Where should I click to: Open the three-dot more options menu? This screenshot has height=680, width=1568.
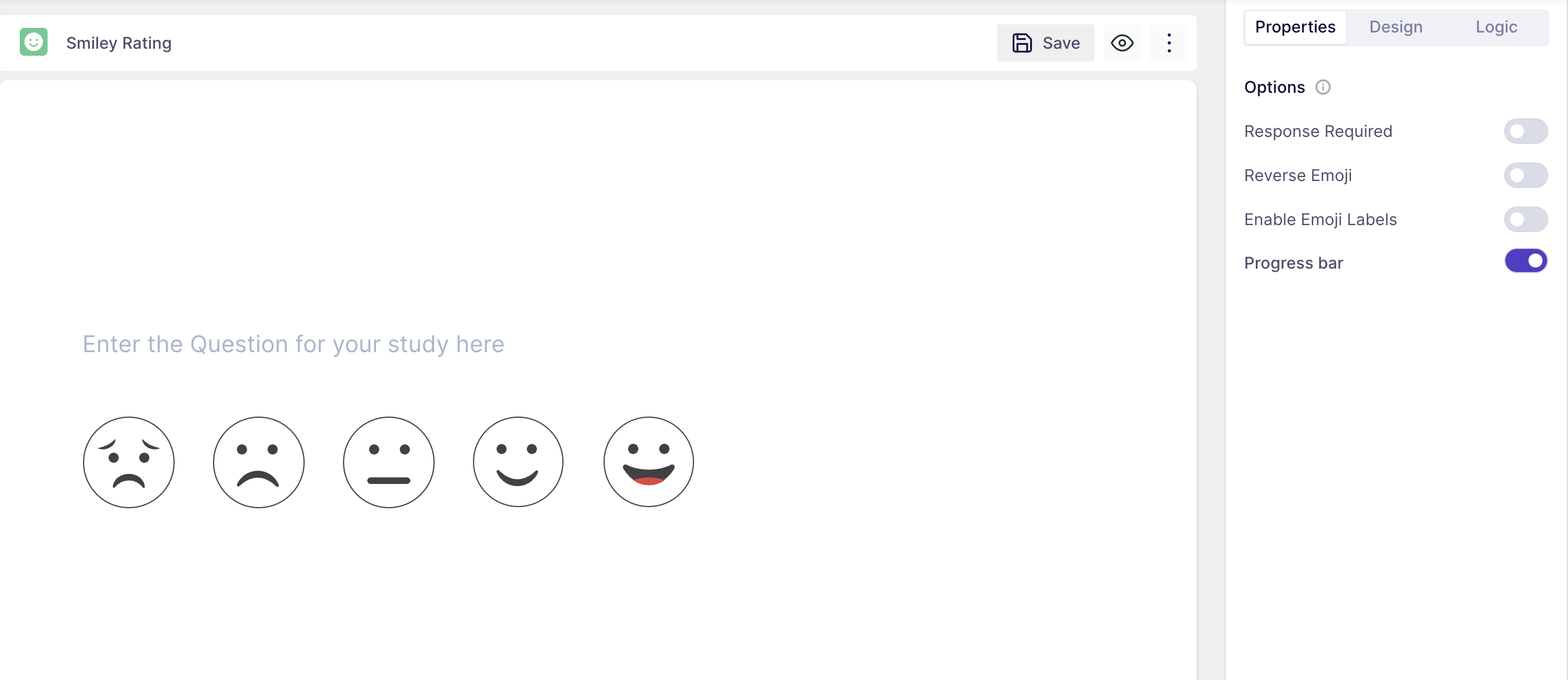pos(1168,43)
